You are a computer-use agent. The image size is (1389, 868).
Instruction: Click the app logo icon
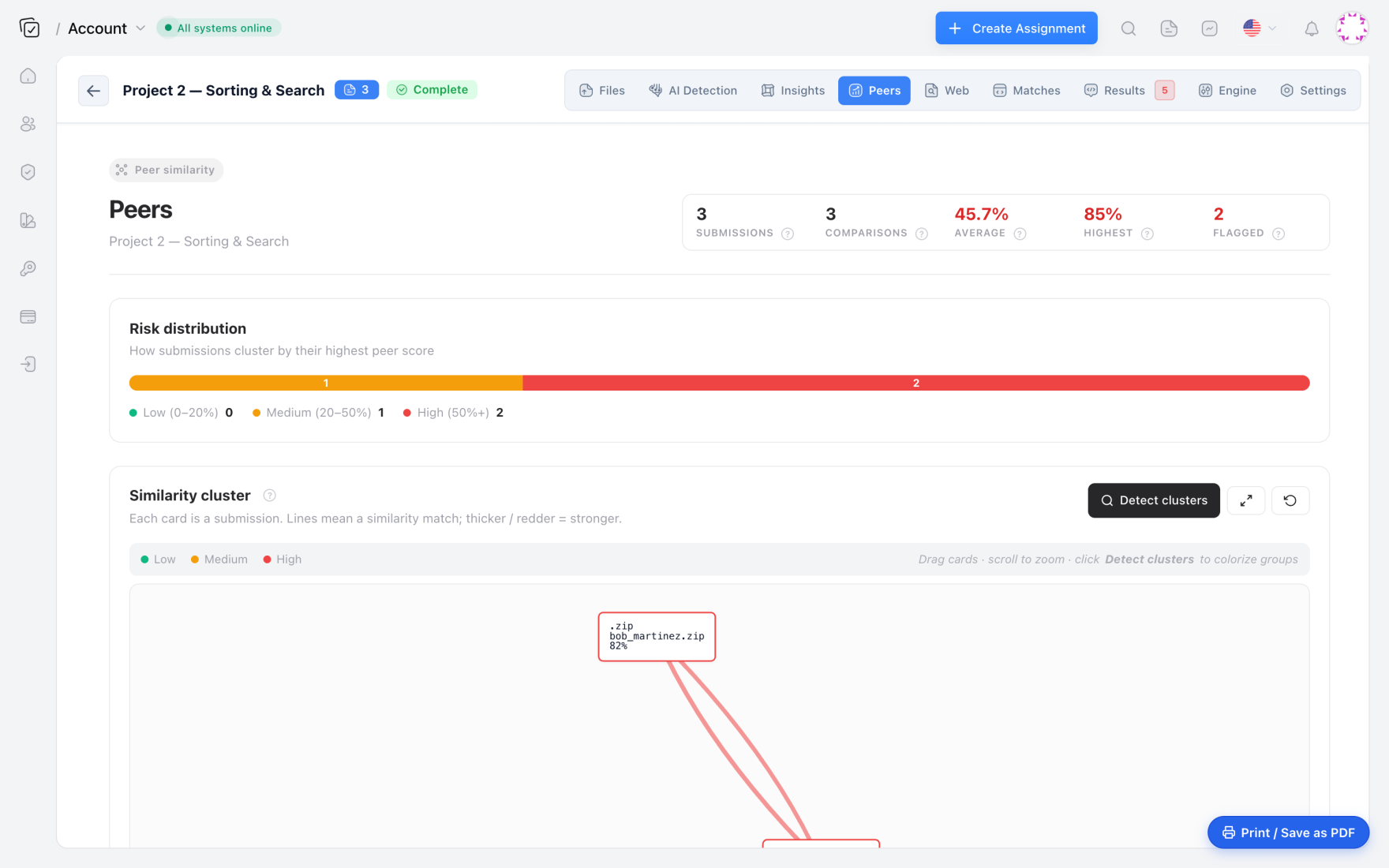pos(29,28)
